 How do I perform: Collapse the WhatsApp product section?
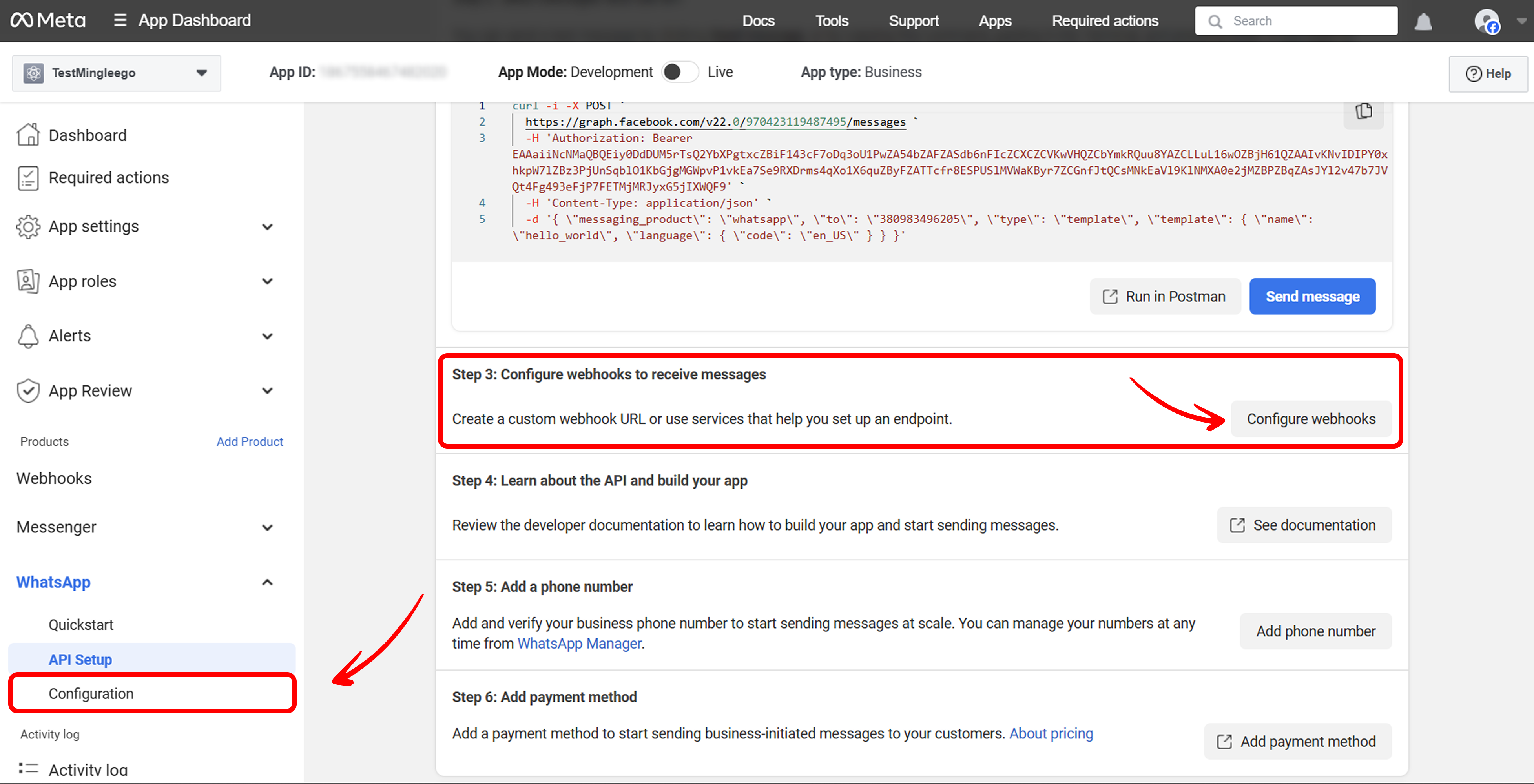[x=267, y=582]
